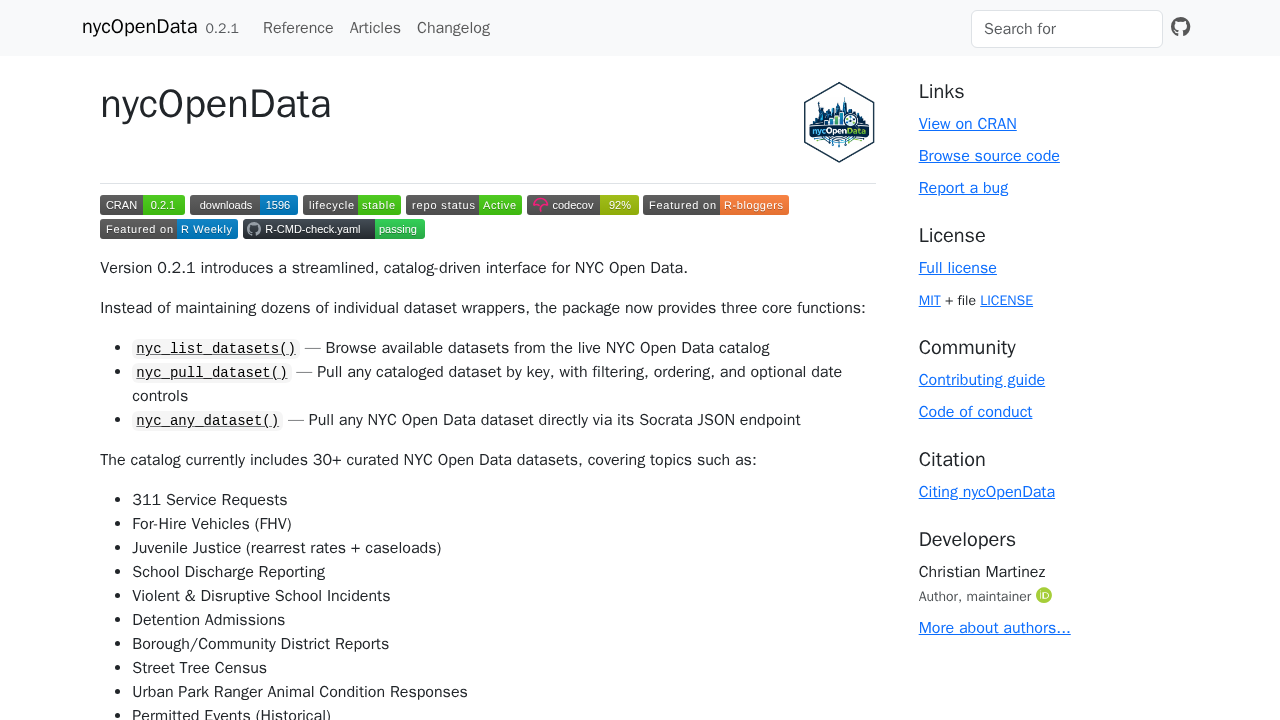Click the Featured on R-bloggers badge
The height and width of the screenshot is (720, 1280).
point(716,205)
